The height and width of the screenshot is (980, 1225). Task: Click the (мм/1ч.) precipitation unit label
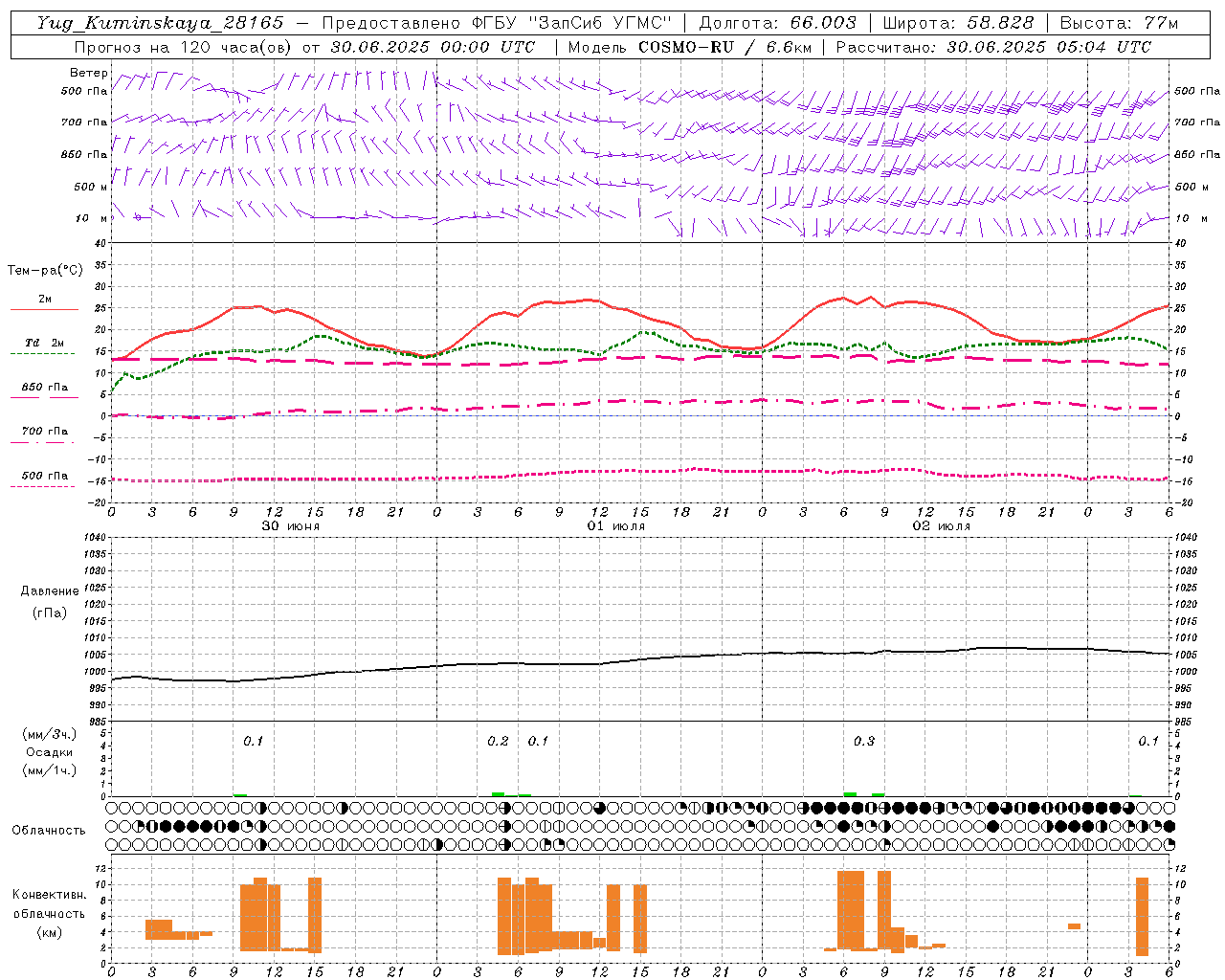[50, 770]
